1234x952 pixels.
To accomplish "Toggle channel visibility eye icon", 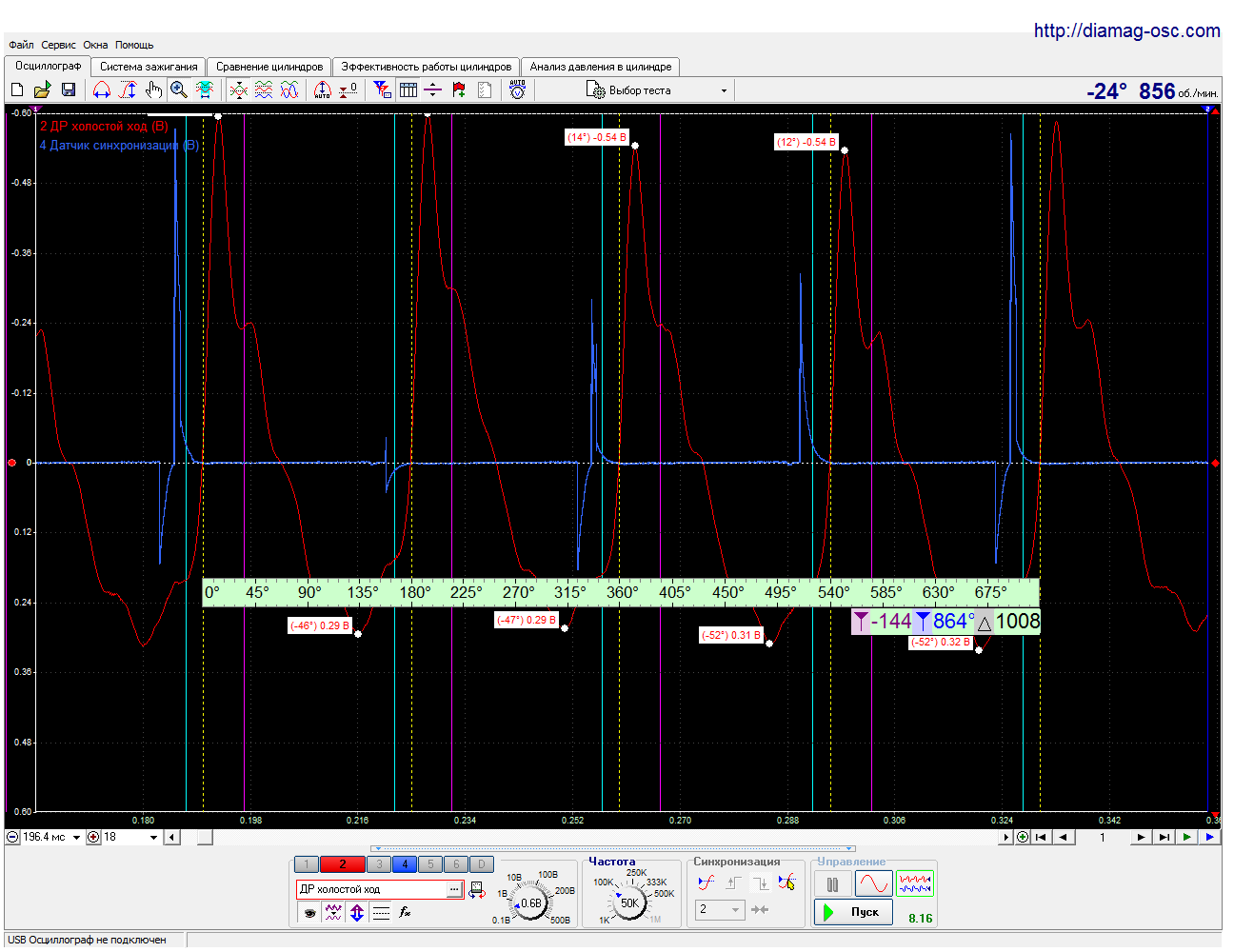I will click(309, 912).
